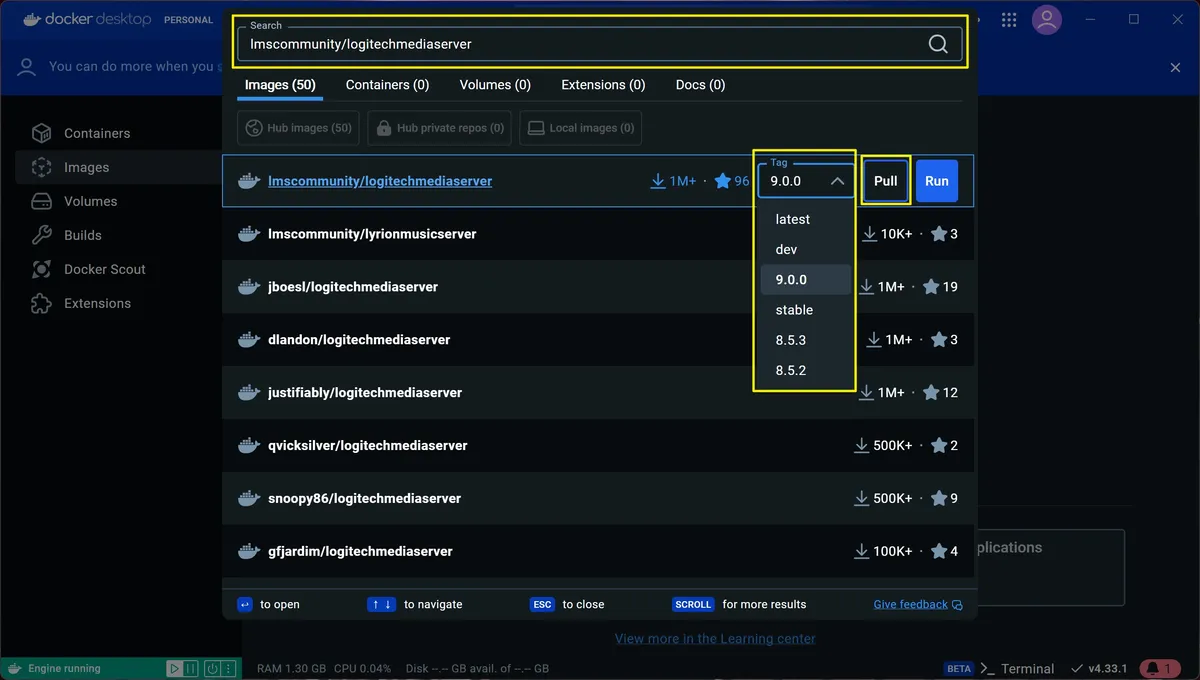
Task: Switch to the Containers (0) tab
Action: click(387, 85)
